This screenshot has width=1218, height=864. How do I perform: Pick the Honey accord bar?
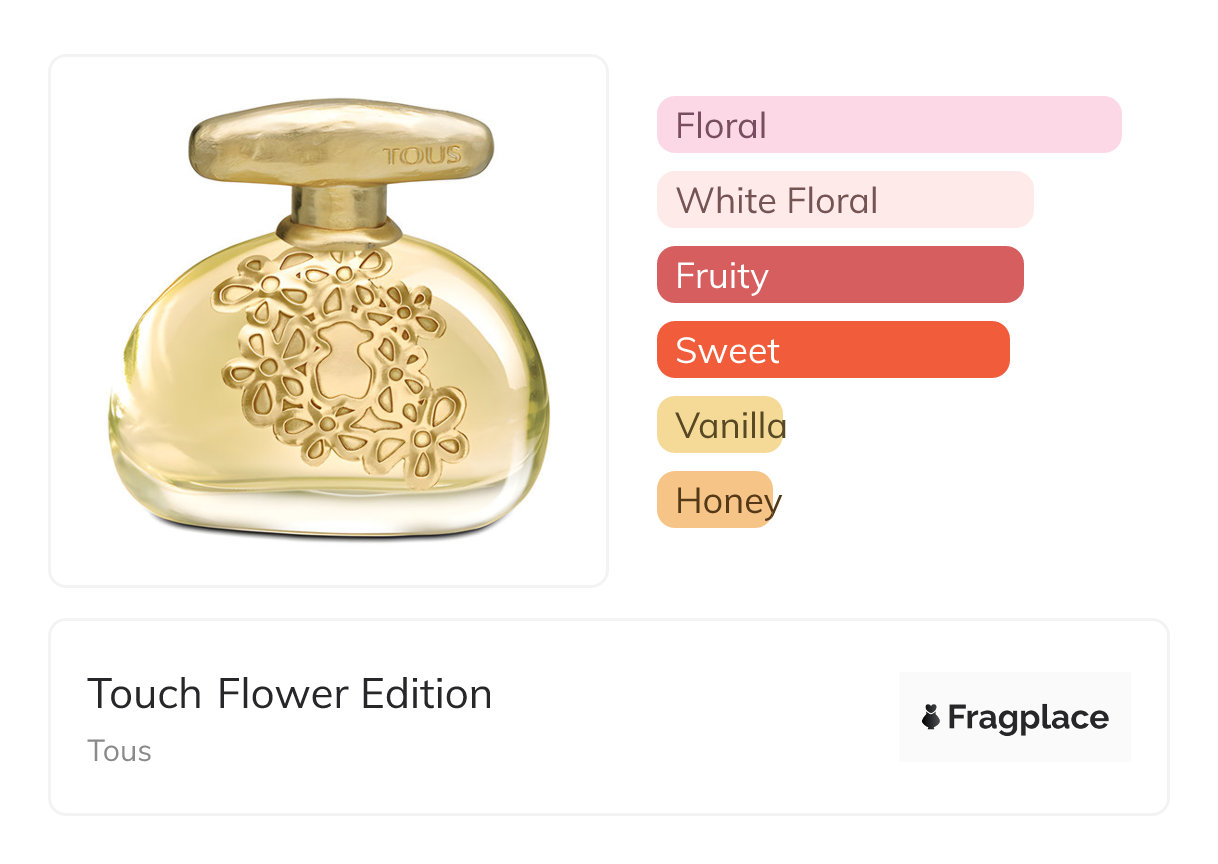[x=715, y=500]
